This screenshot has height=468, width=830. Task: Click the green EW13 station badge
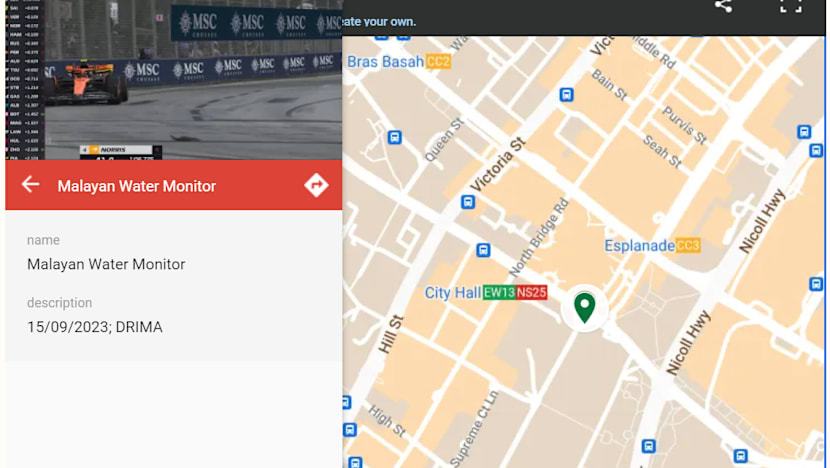point(499,293)
